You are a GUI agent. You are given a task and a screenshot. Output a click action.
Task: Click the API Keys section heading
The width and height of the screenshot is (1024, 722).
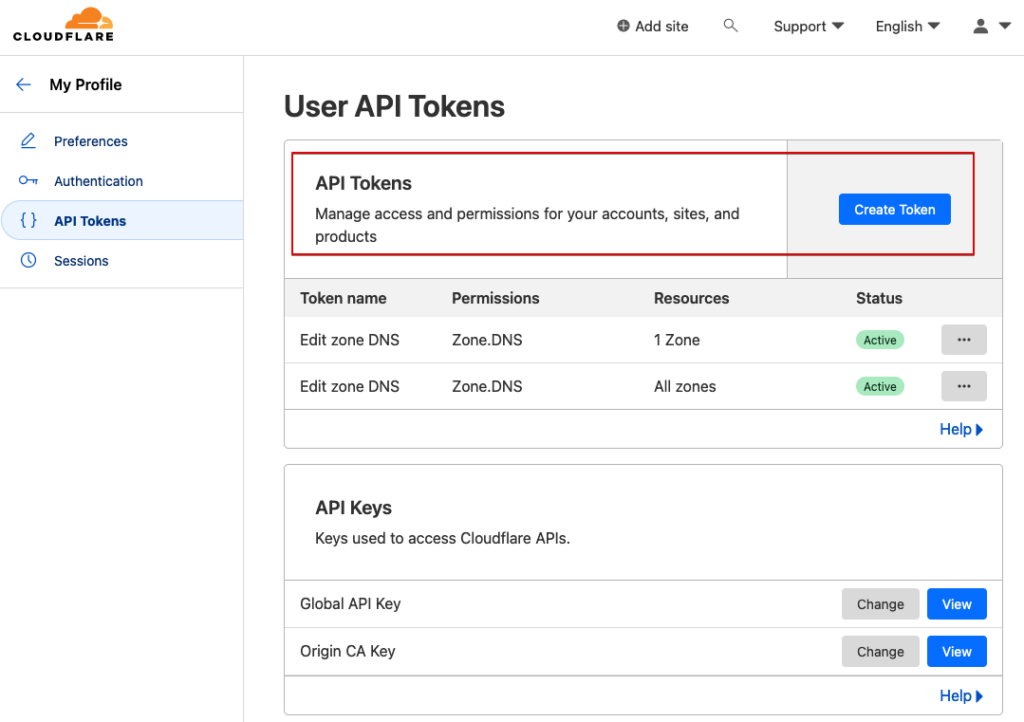353,508
